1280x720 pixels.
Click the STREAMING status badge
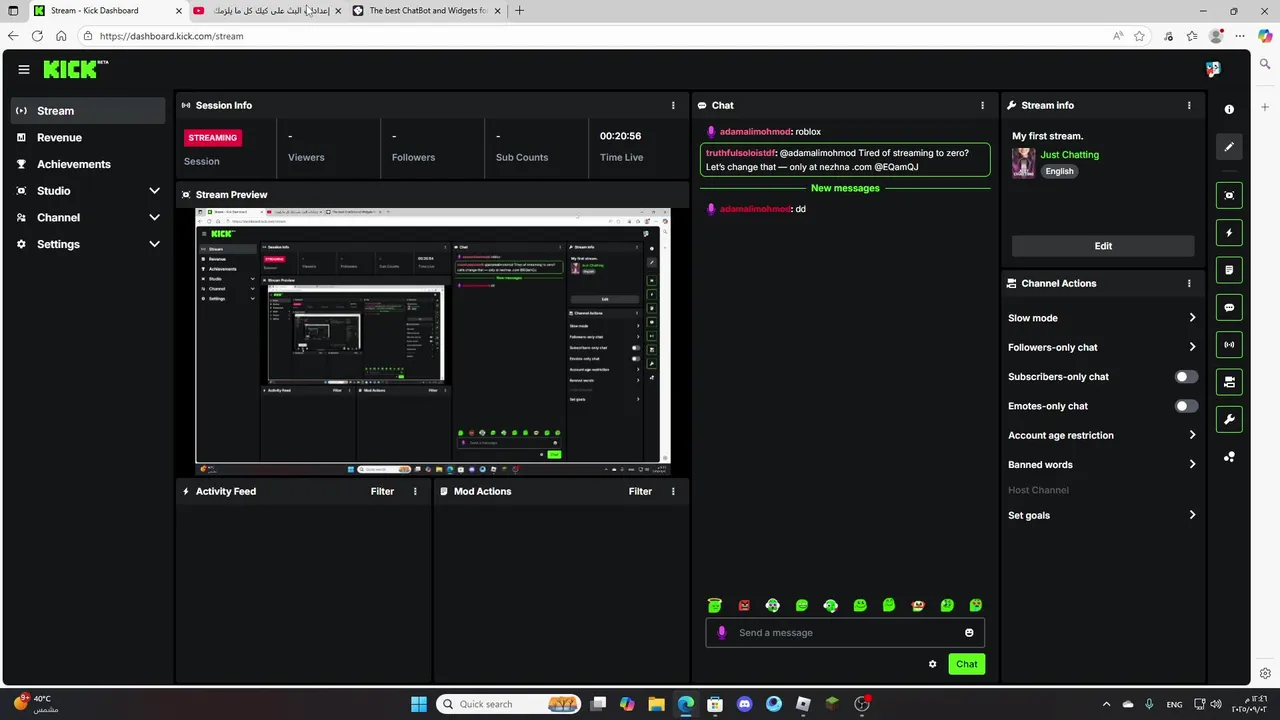(212, 137)
